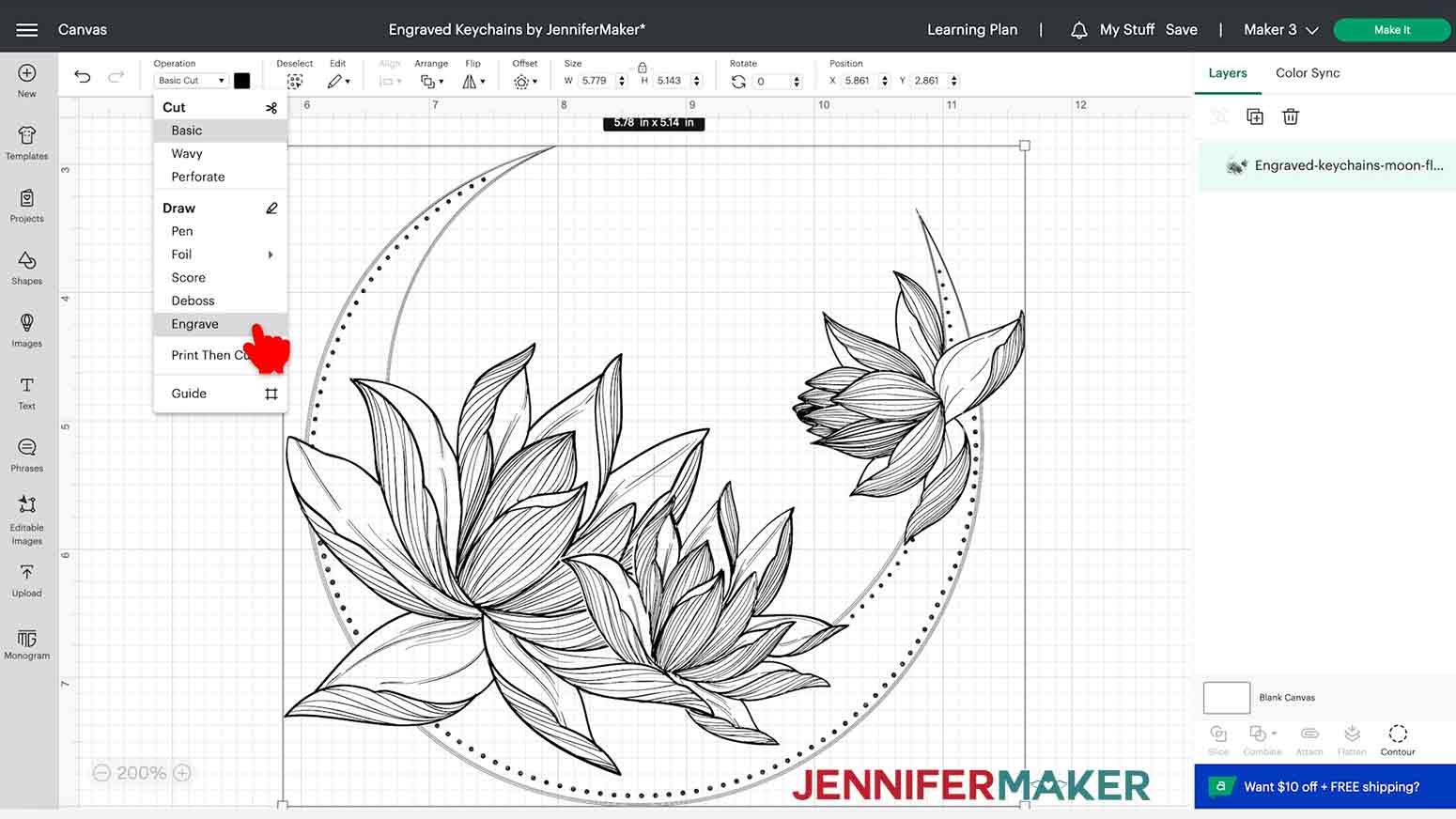This screenshot has height=819, width=1456.
Task: Open the Combine dropdown
Action: click(1262, 740)
